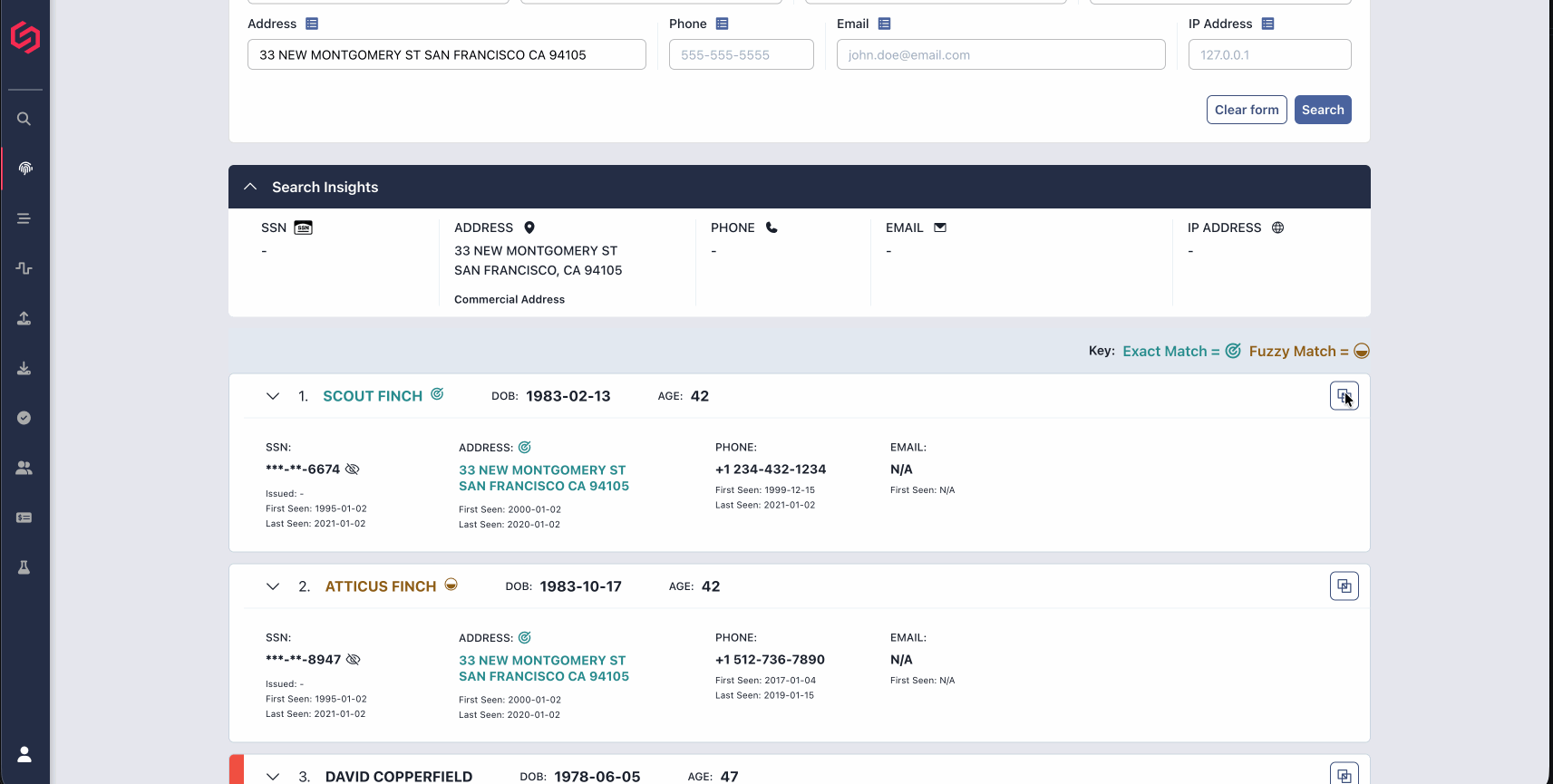The height and width of the screenshot is (784, 1553).
Task: Click the exact match icon in the Key legend
Action: pyautogui.click(x=1233, y=351)
